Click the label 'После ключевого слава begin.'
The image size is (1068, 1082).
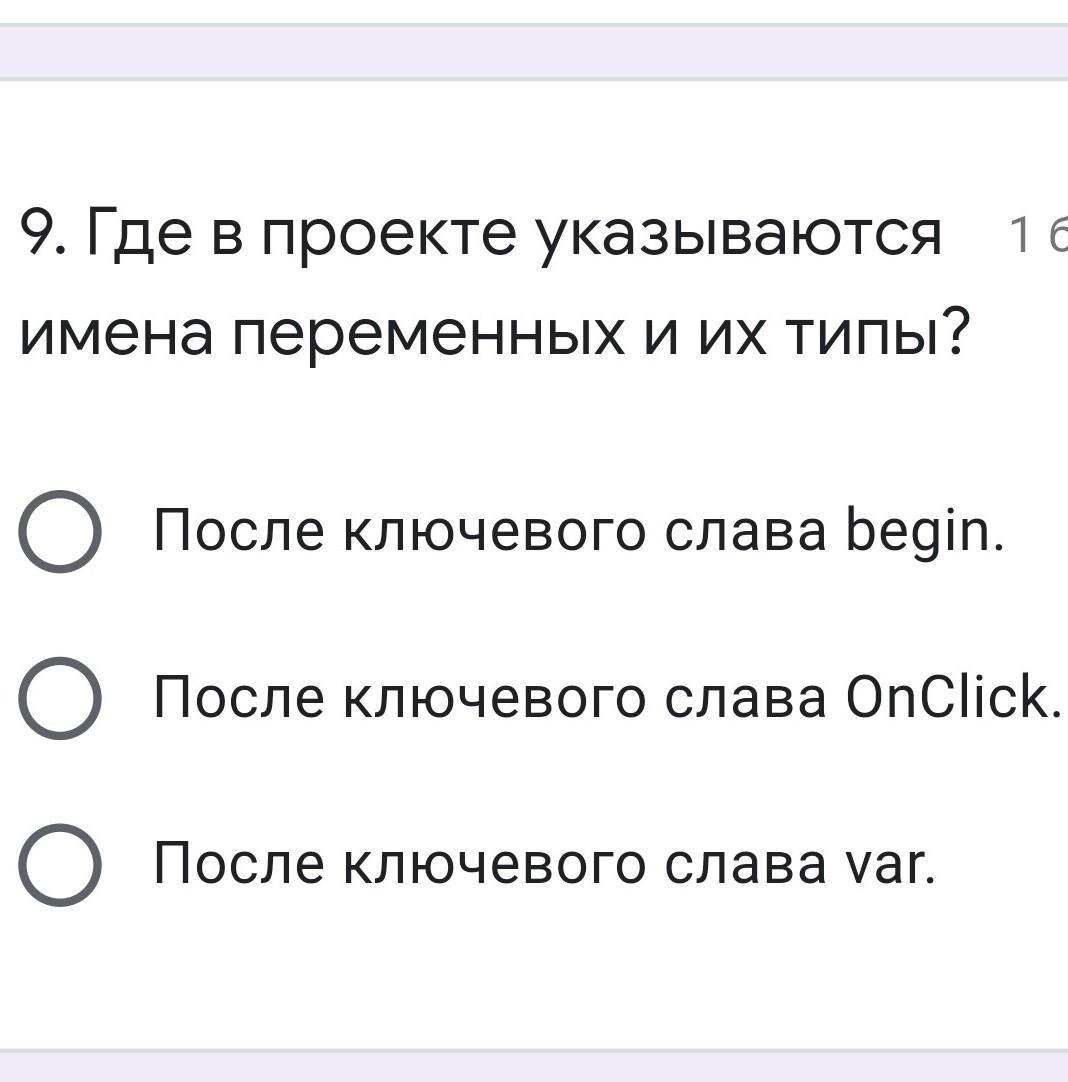pyautogui.click(x=578, y=531)
